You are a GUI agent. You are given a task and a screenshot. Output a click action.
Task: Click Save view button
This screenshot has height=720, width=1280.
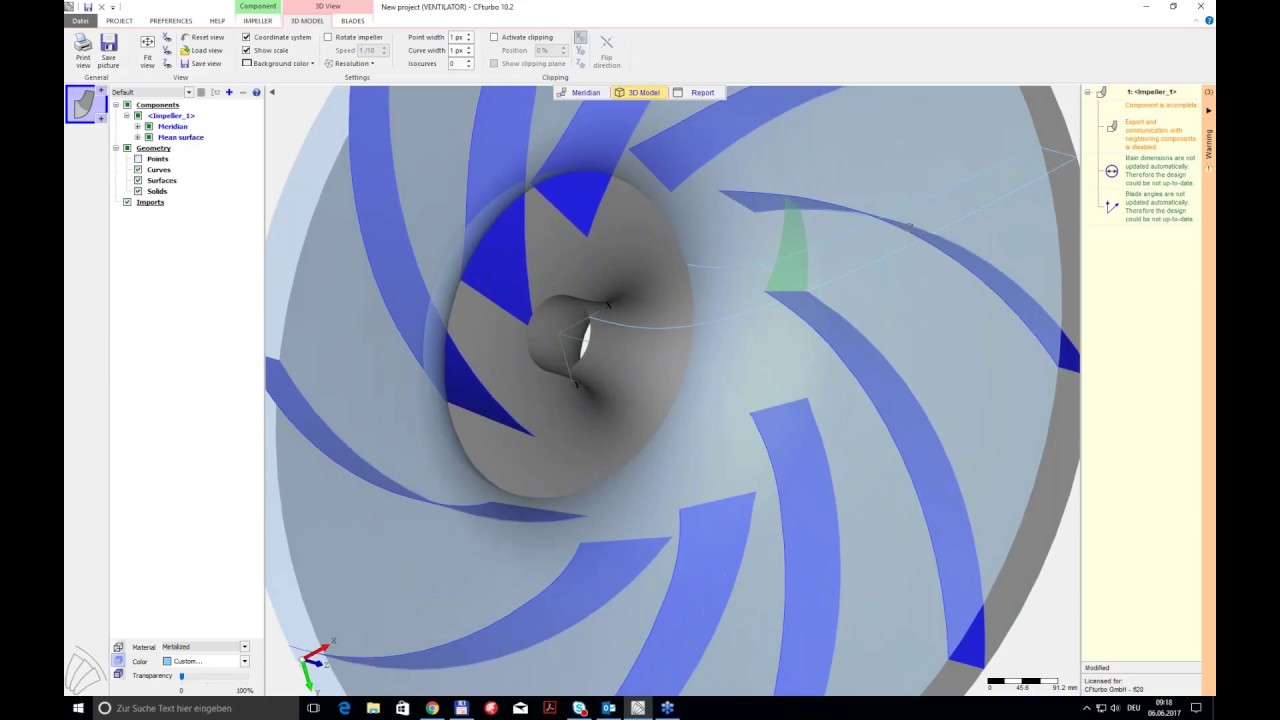202,63
